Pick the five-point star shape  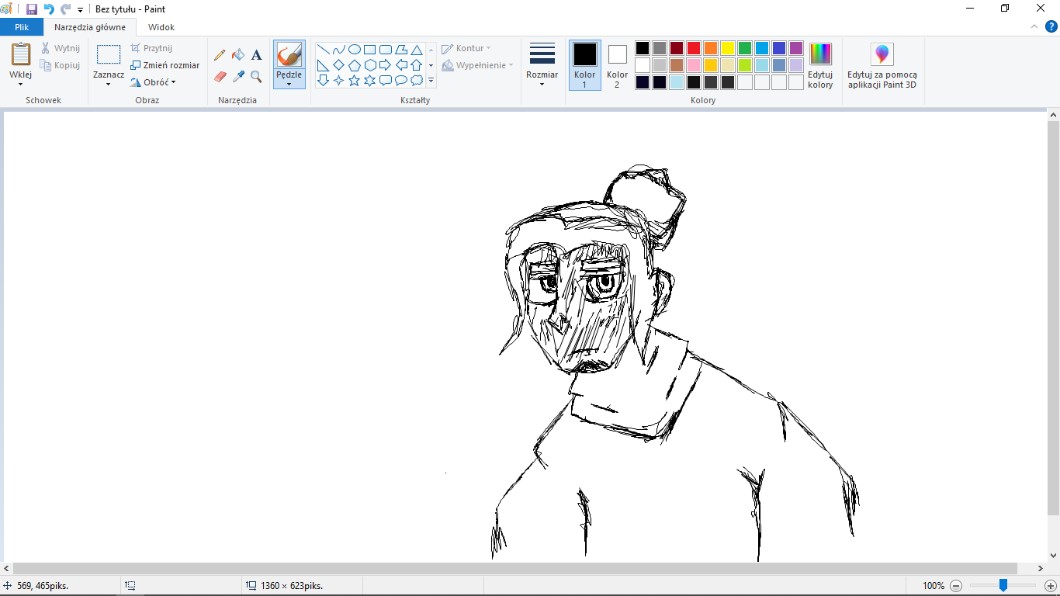(354, 80)
